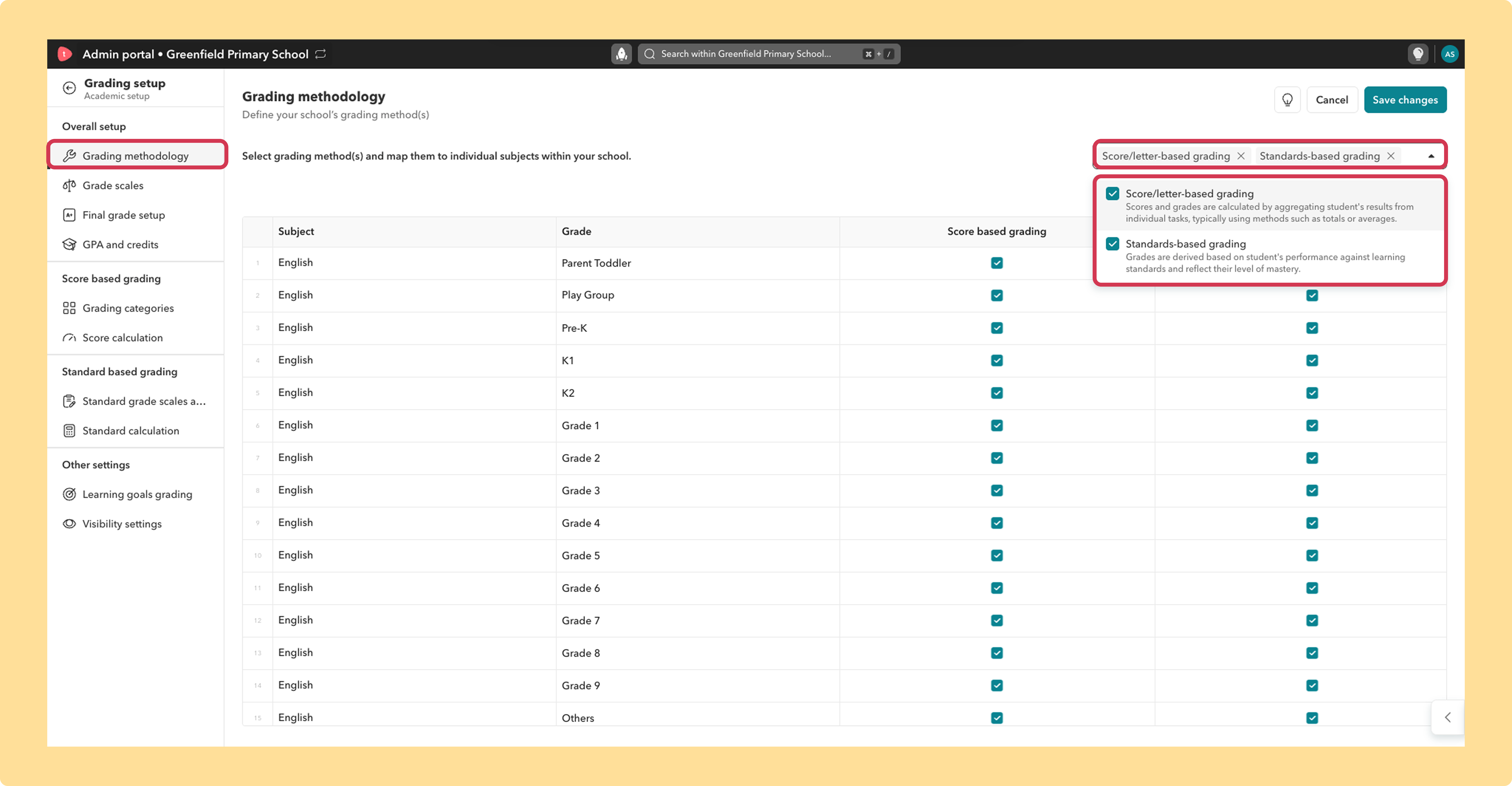Viewport: 1512px width, 786px height.
Task: Click the English subject cell in row 1
Action: pyautogui.click(x=414, y=263)
